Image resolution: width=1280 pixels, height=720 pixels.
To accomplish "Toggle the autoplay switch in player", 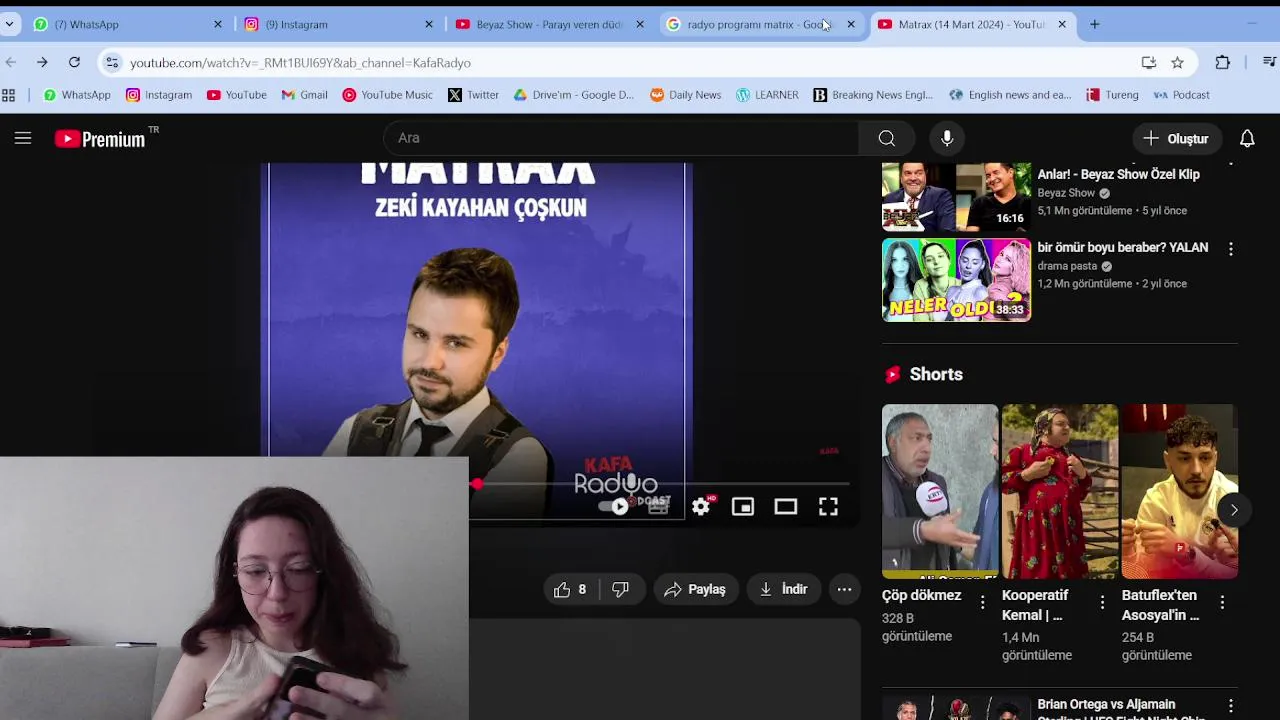I will point(613,507).
